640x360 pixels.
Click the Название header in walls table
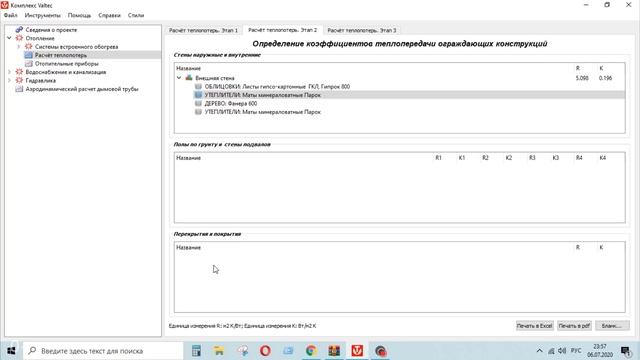coord(188,68)
